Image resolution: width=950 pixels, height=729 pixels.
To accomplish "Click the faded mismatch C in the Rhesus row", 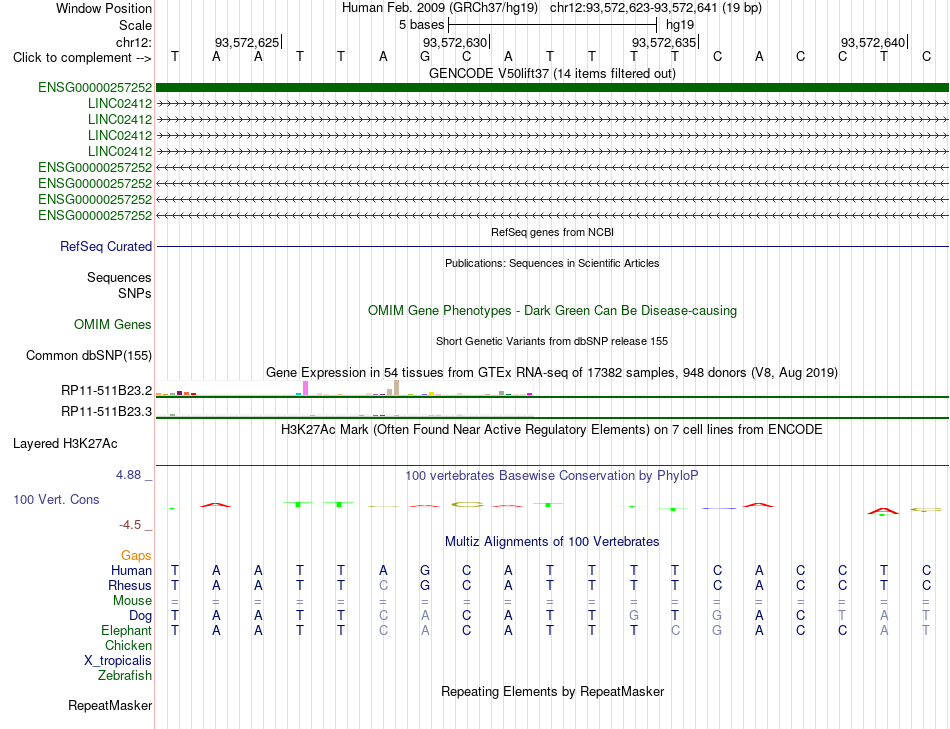I will point(383,585).
